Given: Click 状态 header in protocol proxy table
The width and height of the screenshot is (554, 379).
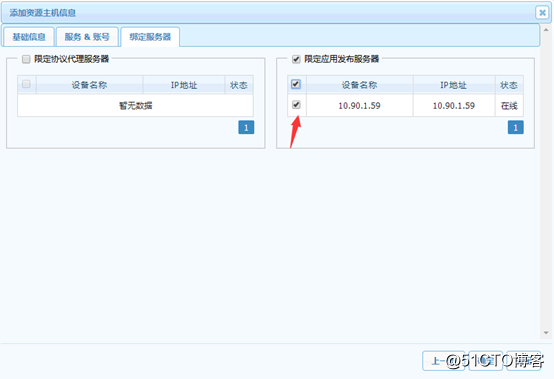Looking at the screenshot, I should coord(239,85).
